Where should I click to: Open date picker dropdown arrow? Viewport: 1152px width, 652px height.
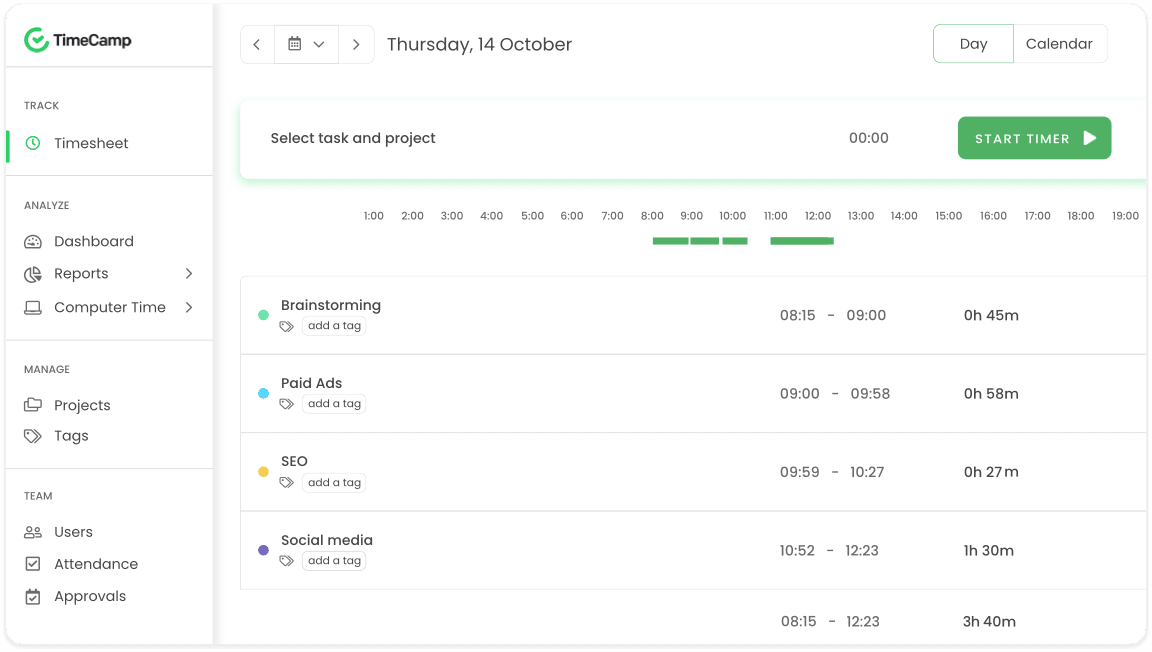pos(319,44)
